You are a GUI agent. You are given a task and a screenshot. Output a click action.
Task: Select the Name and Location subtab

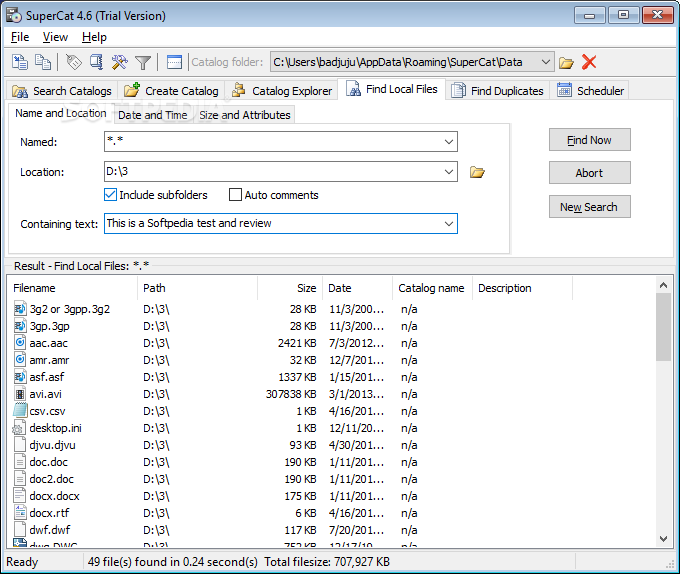tap(61, 114)
